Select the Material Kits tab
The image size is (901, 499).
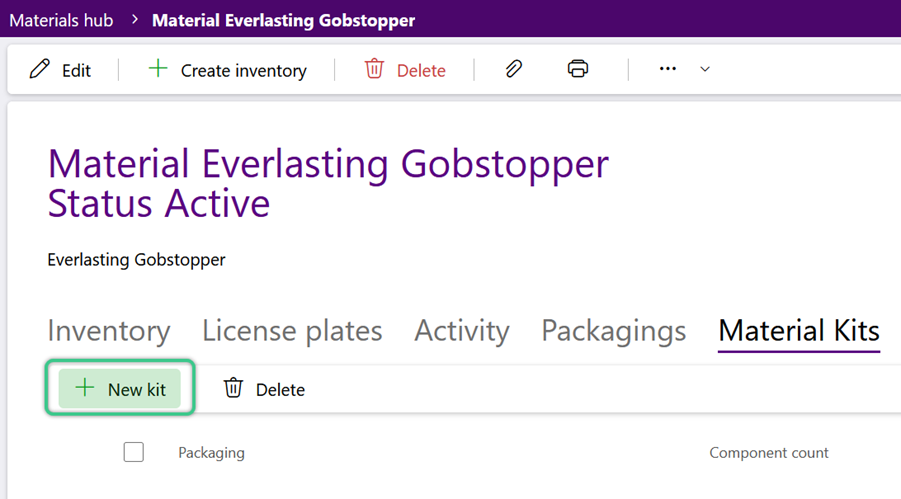[799, 331]
